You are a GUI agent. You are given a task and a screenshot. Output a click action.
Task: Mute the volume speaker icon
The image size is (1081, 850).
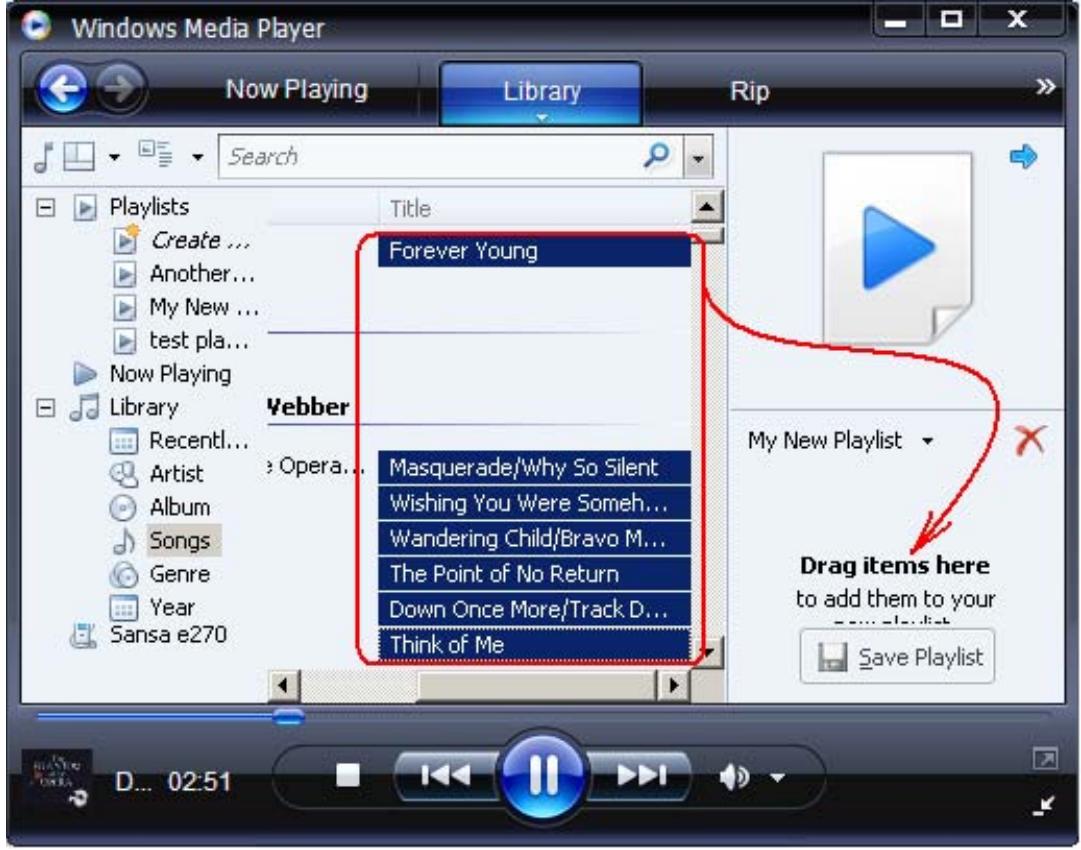pyautogui.click(x=734, y=777)
